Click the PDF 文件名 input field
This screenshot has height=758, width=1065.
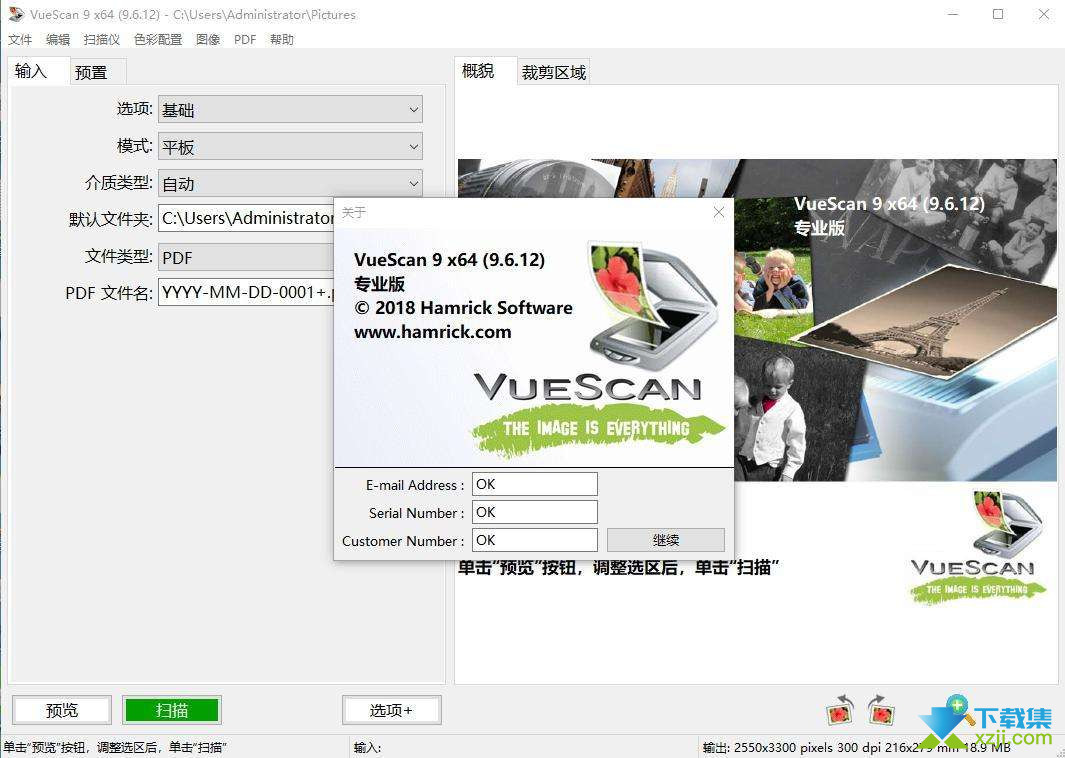pos(246,292)
